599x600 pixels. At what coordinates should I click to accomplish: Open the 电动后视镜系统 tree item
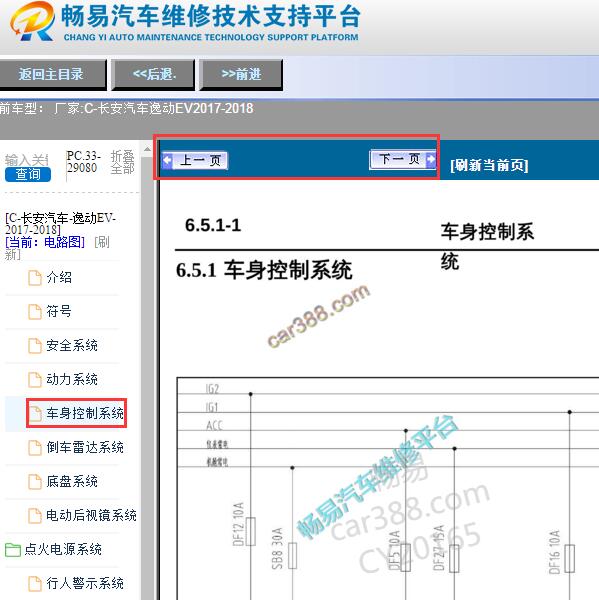(x=91, y=515)
